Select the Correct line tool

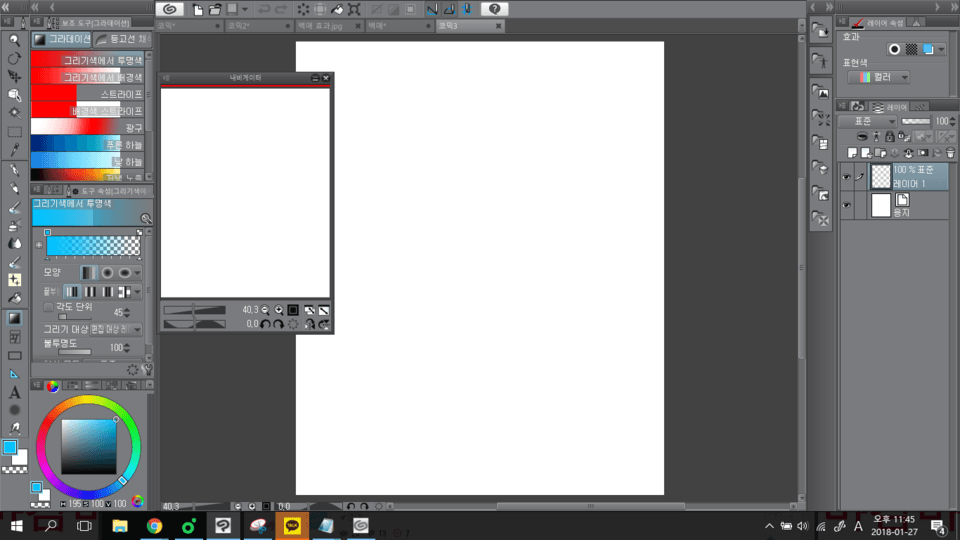click(x=14, y=428)
